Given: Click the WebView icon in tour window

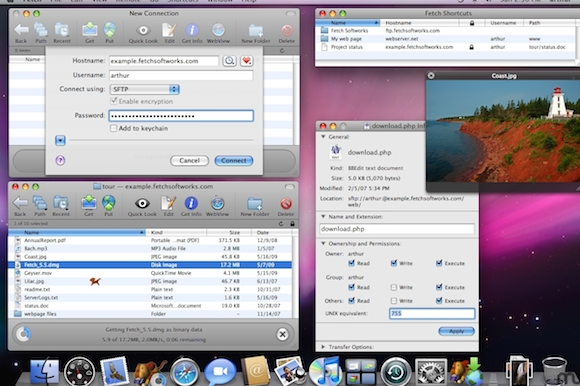Looking at the screenshot, I should click(x=218, y=203).
